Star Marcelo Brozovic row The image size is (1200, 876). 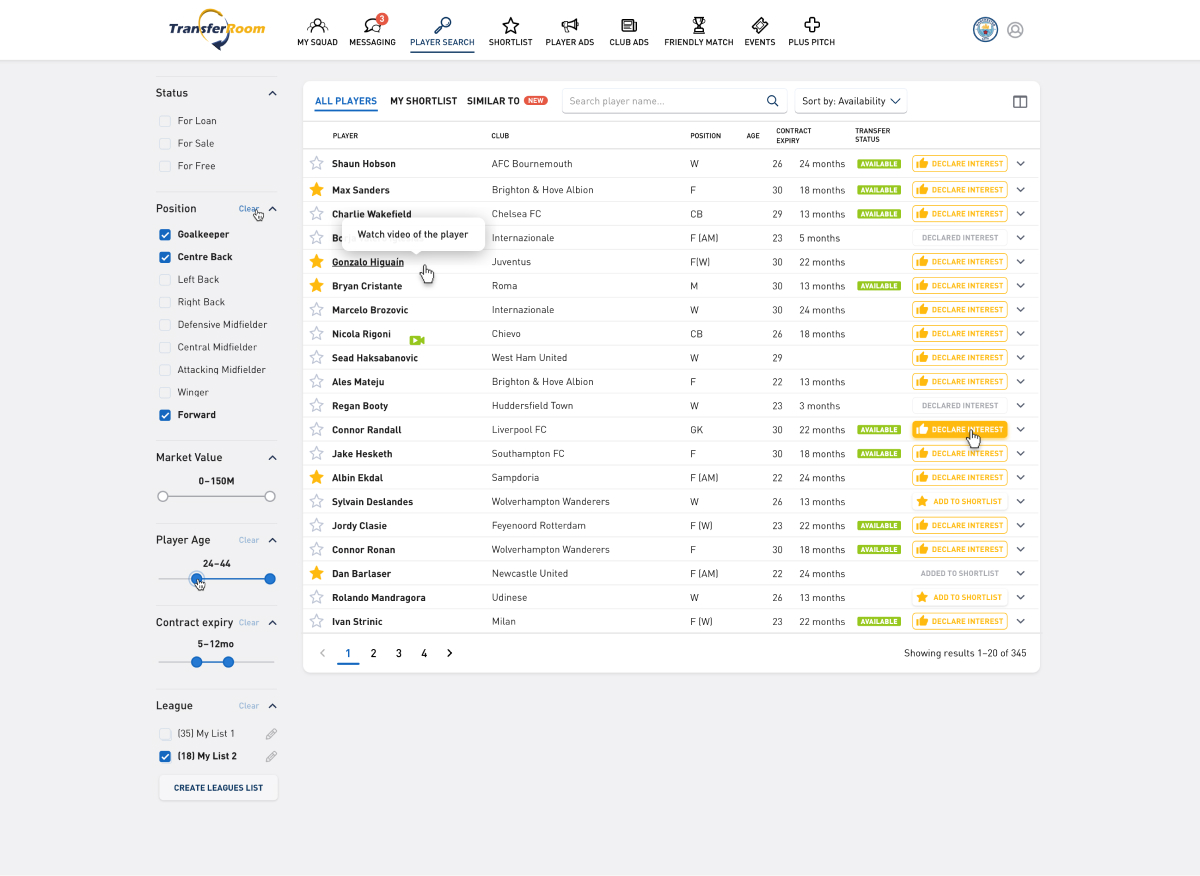point(317,309)
